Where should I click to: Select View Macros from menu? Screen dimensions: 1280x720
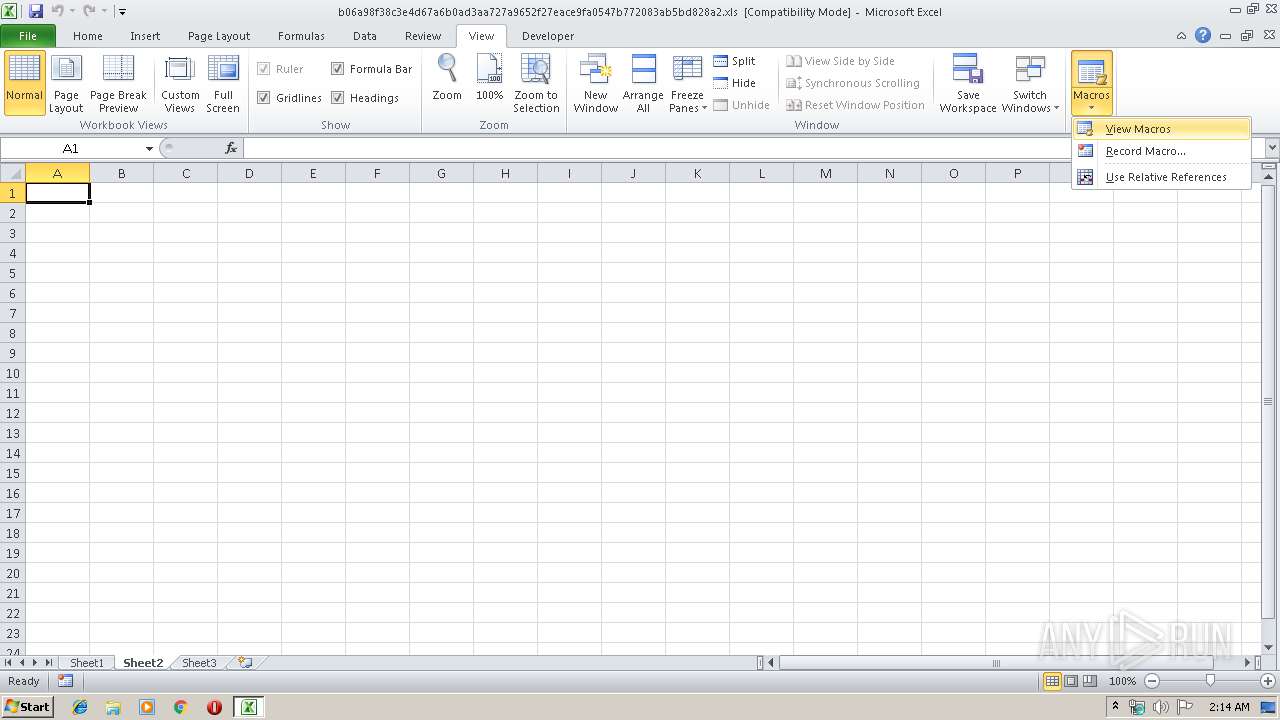click(1161, 129)
